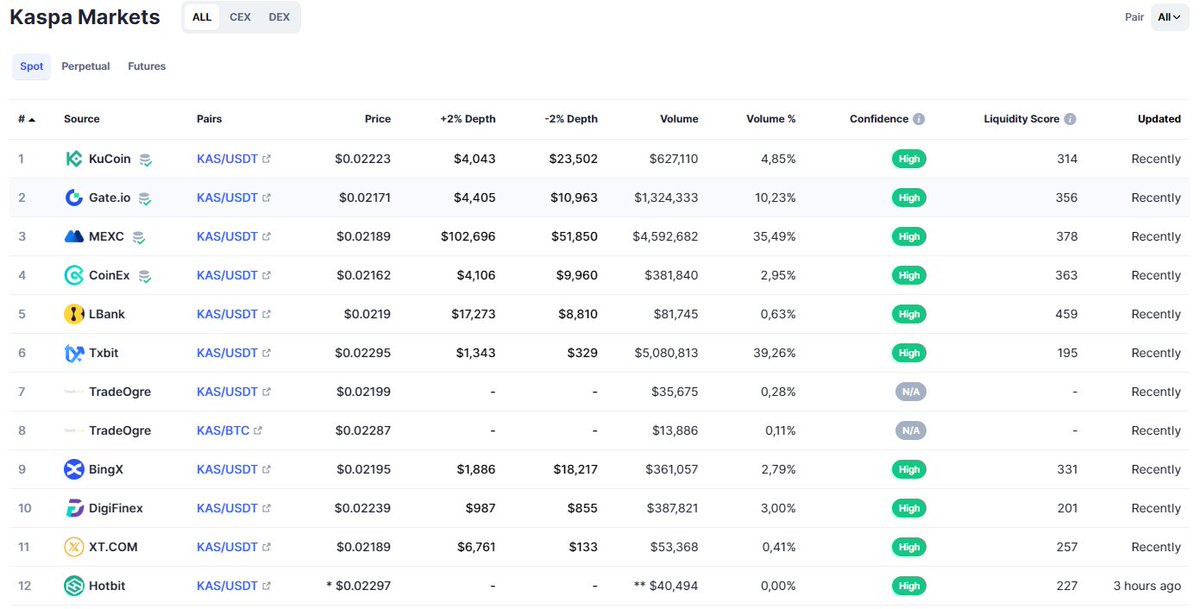This screenshot has height=609, width=1200.
Task: Open the KuCoin exchange name link
Action: [x=110, y=159]
